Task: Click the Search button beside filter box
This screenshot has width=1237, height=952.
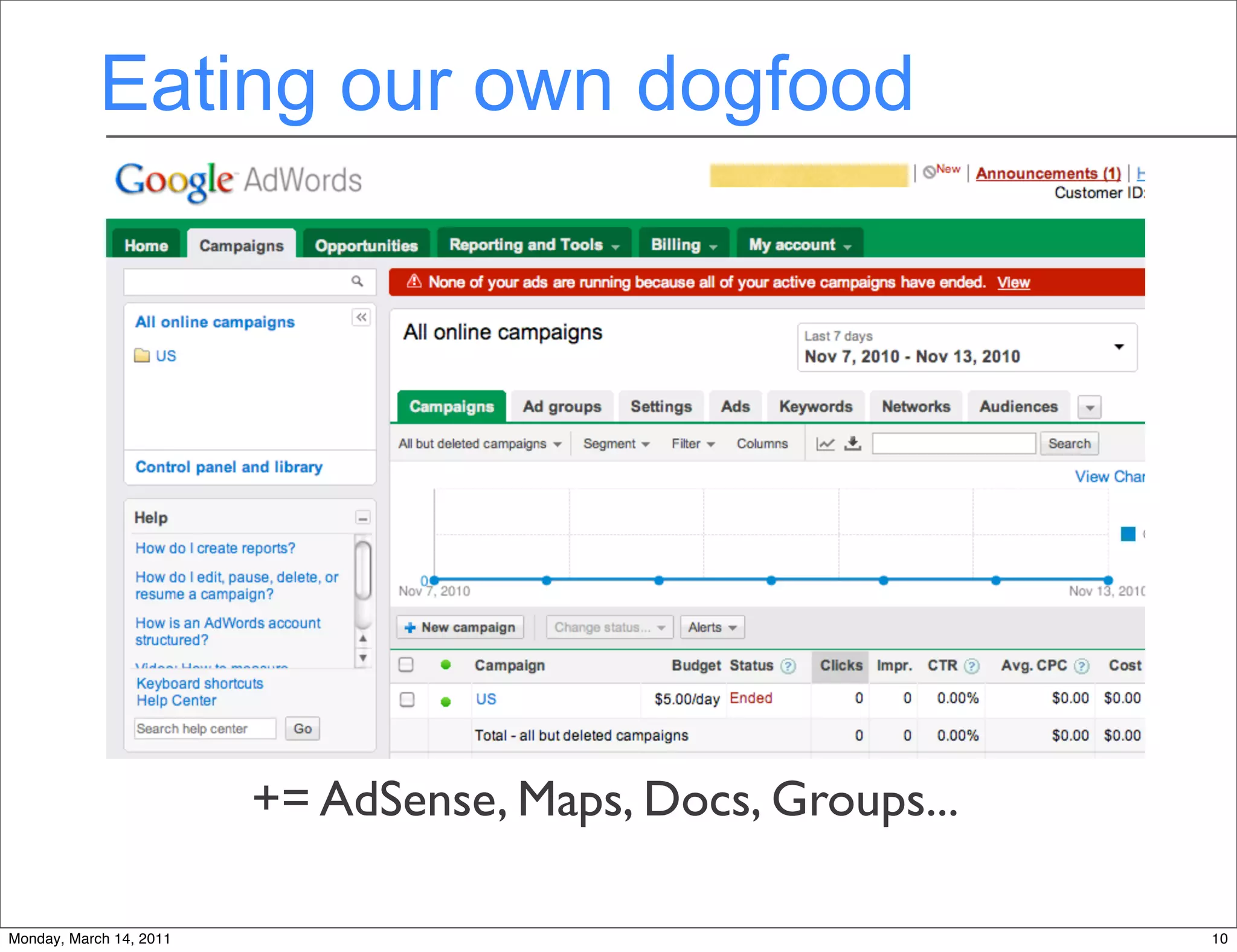Action: [x=1069, y=443]
